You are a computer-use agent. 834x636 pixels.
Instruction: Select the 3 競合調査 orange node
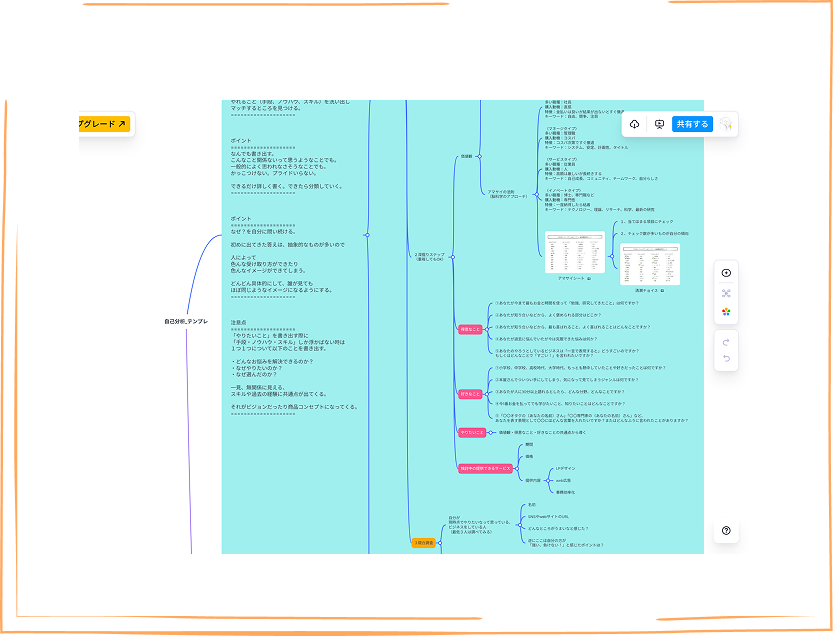pyautogui.click(x=423, y=542)
